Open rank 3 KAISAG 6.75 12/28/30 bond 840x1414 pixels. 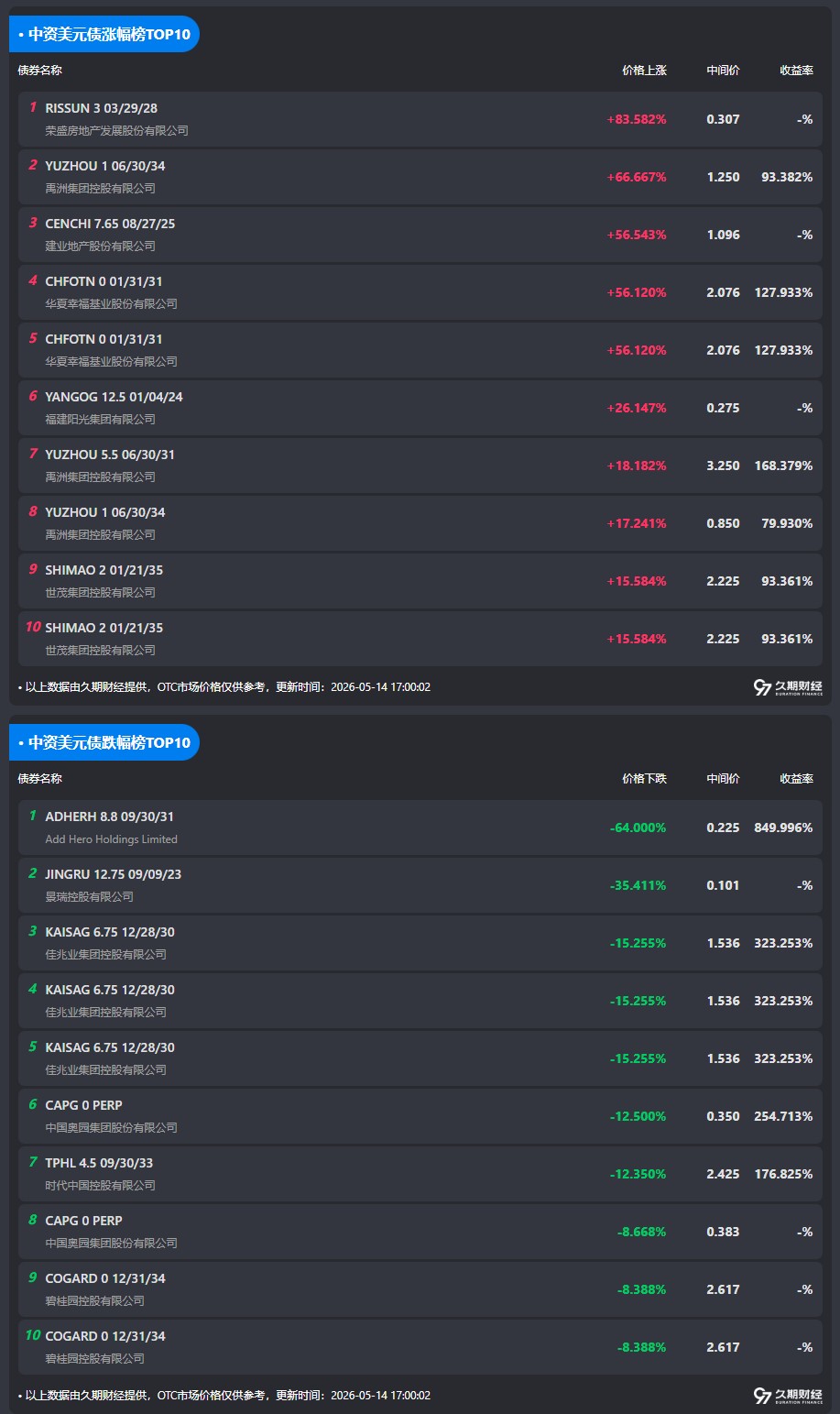tap(420, 943)
